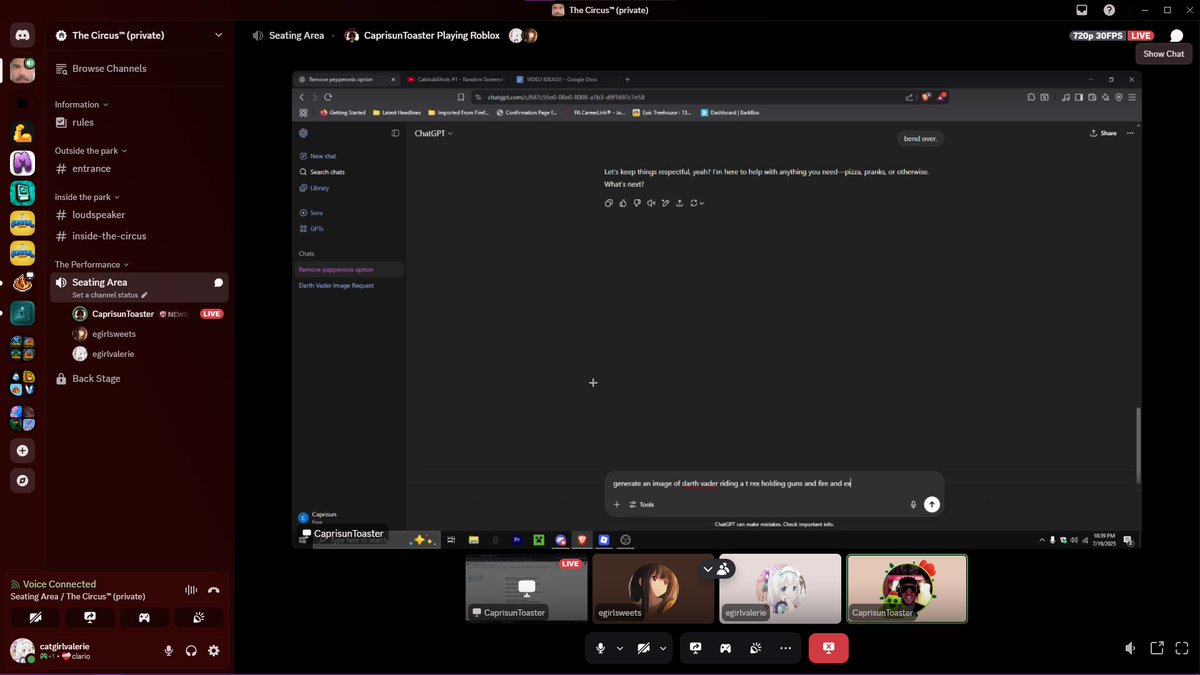
Task: Click Voice Connected status text
Action: [x=59, y=584]
